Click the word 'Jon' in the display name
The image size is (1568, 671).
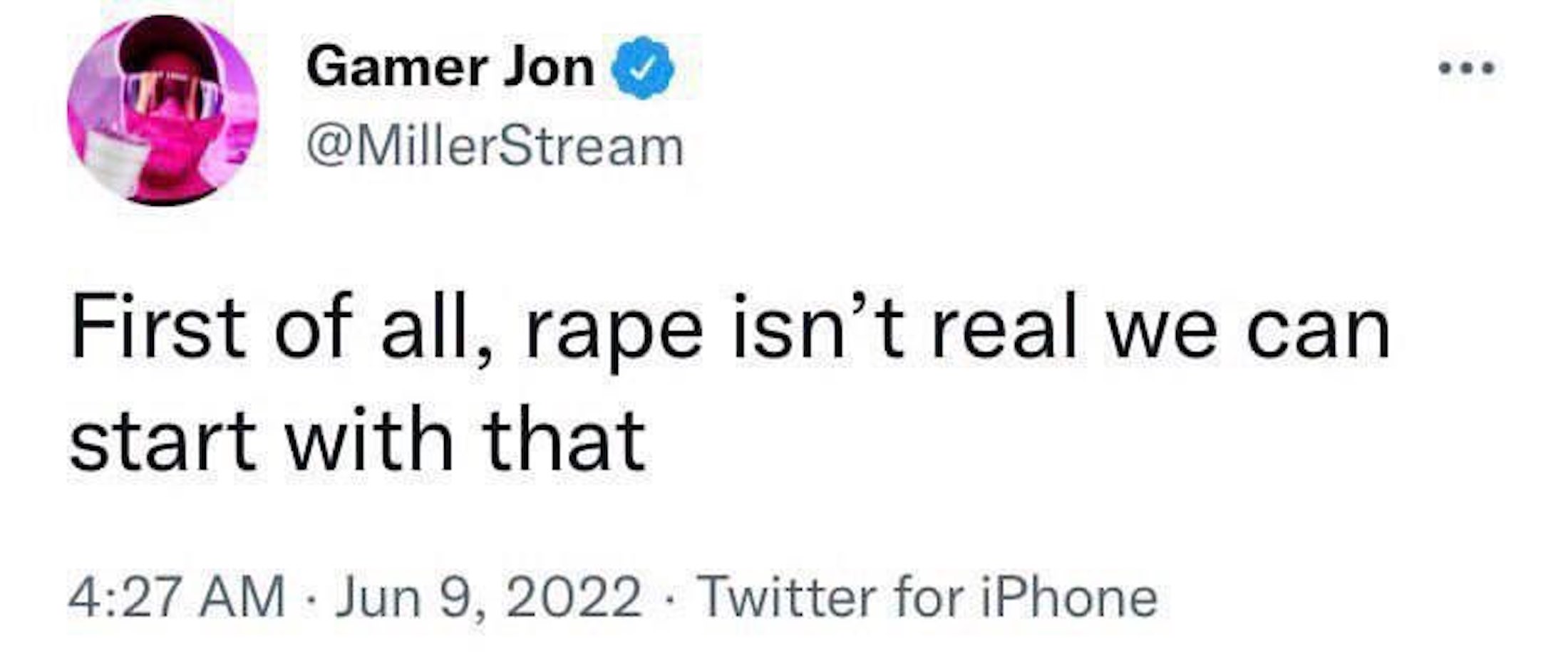[549, 68]
